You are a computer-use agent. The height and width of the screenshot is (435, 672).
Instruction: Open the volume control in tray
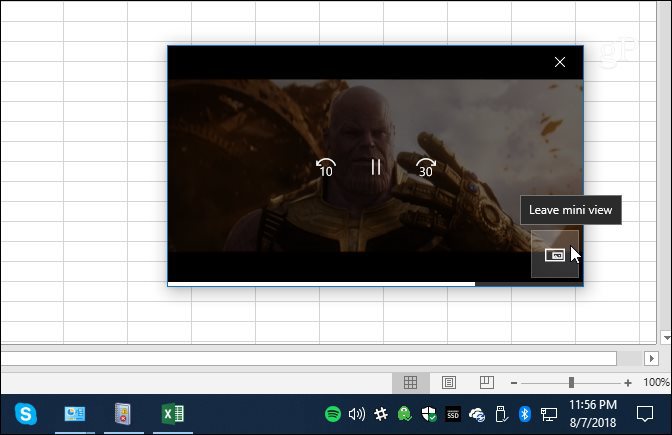click(x=357, y=414)
